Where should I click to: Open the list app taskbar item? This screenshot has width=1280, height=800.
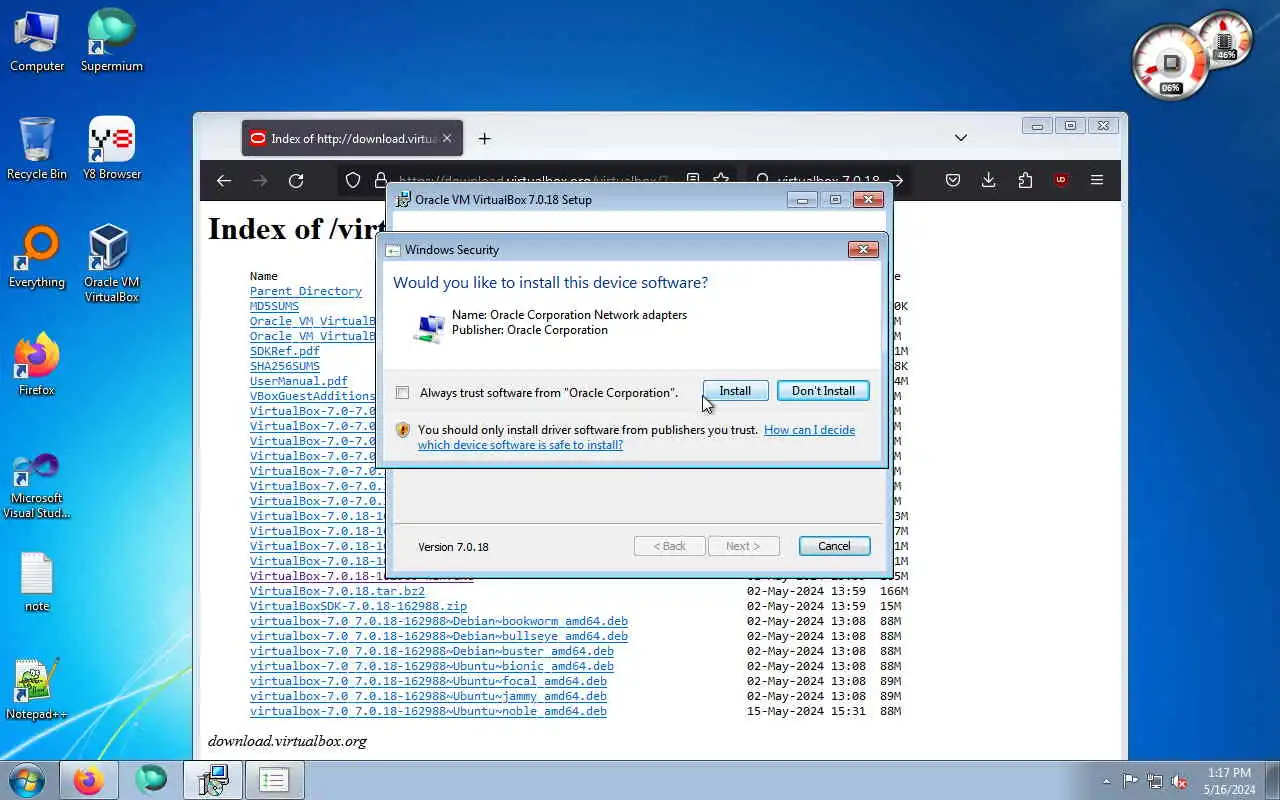pos(274,780)
